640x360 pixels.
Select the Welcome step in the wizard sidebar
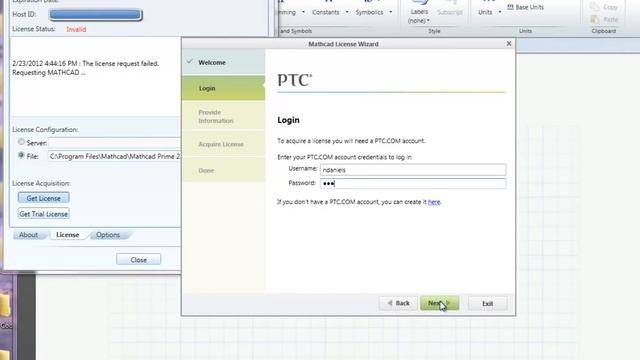223,62
